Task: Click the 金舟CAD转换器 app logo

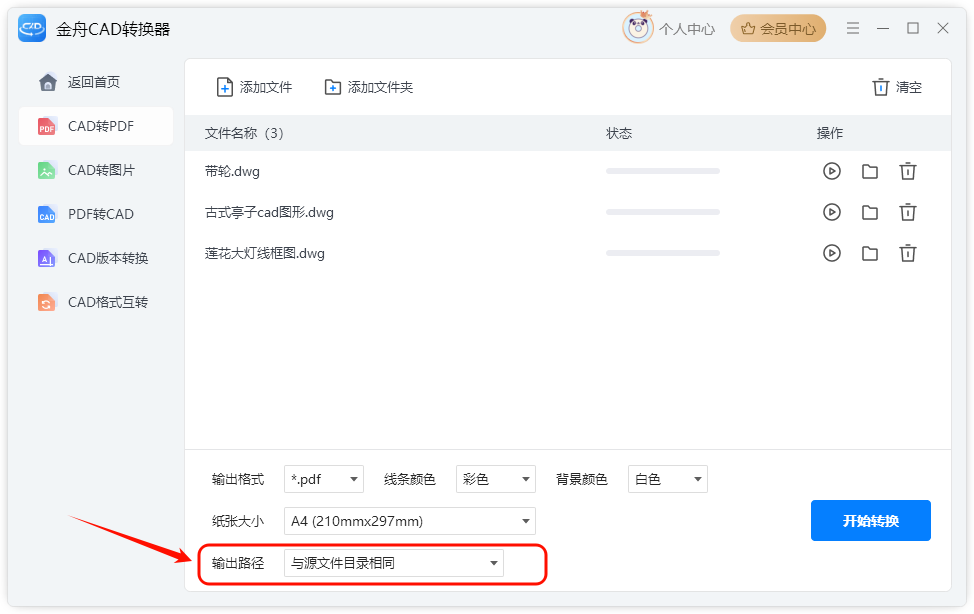Action: point(32,29)
